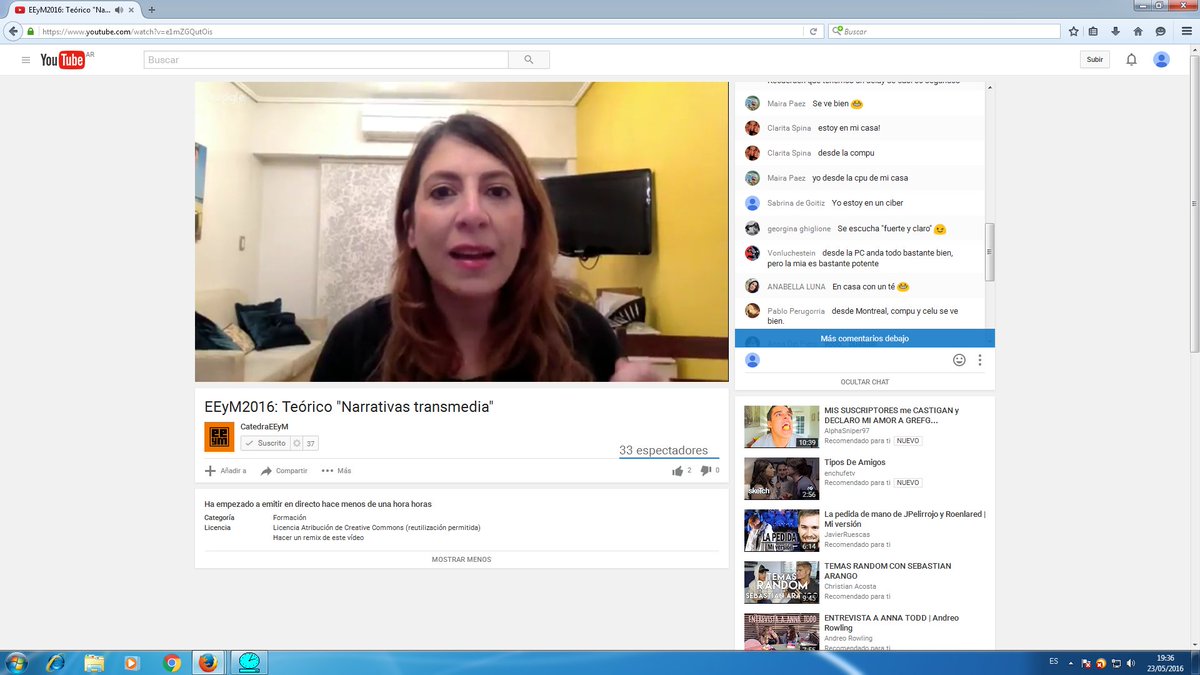The height and width of the screenshot is (675, 1200).
Task: Open the YouTube account avatar menu
Action: pos(1161,60)
